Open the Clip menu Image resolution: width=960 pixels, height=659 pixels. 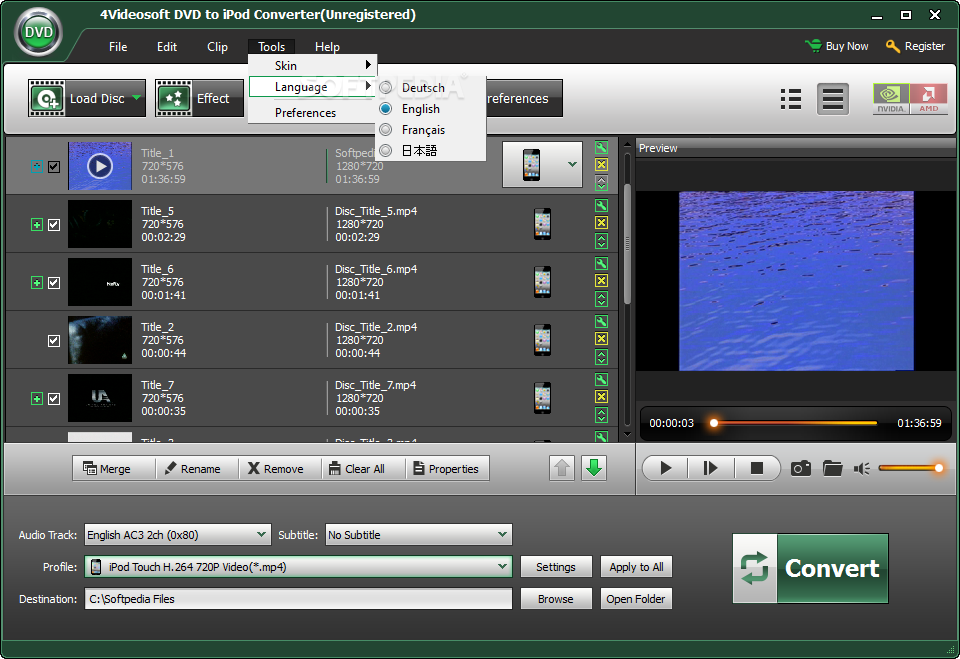pyautogui.click(x=217, y=47)
